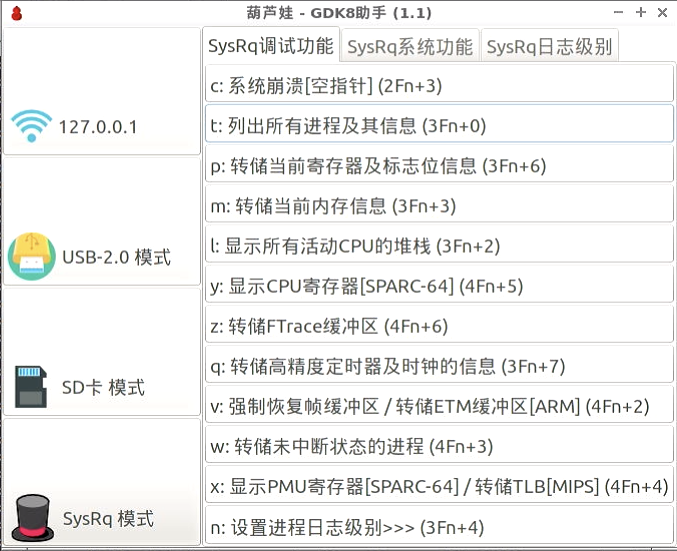The width and height of the screenshot is (677, 551).
Task: Close the GDK8助手 window
Action: (662, 13)
